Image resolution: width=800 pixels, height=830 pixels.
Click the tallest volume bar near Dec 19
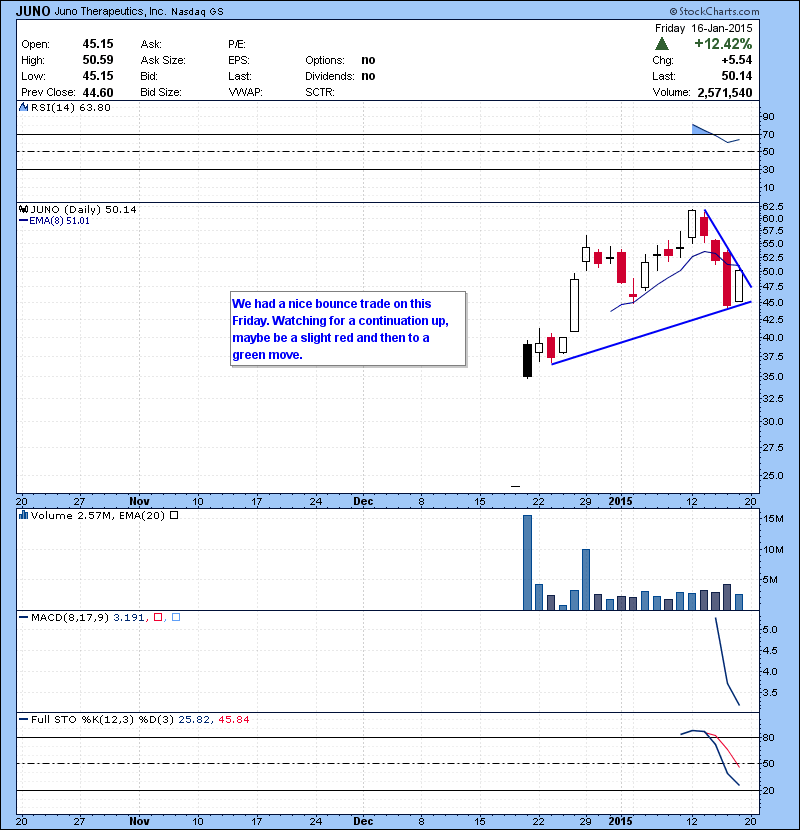[527, 563]
